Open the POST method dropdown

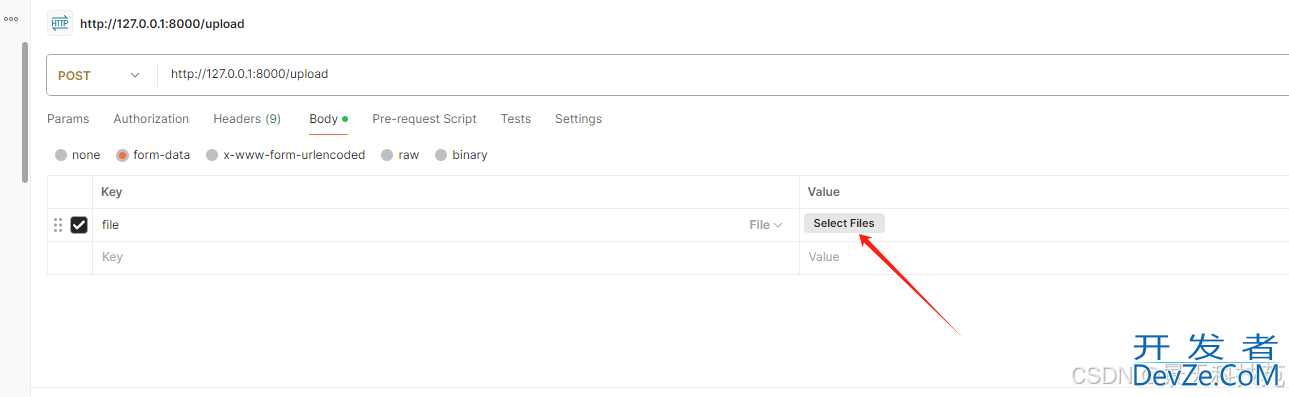coord(100,75)
